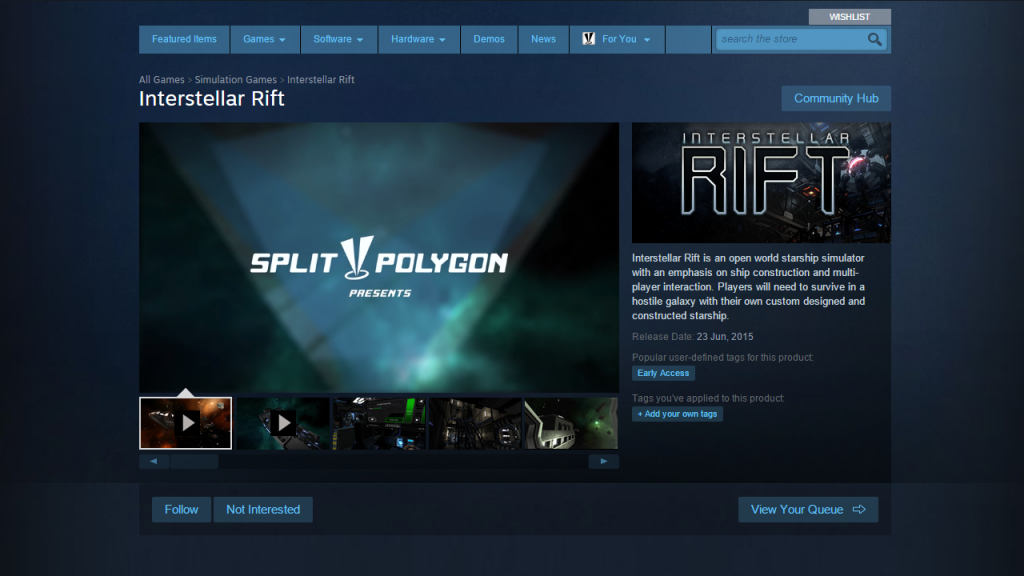Image resolution: width=1024 pixels, height=576 pixels.
Task: Click the All Games breadcrumb link
Action: pos(161,80)
